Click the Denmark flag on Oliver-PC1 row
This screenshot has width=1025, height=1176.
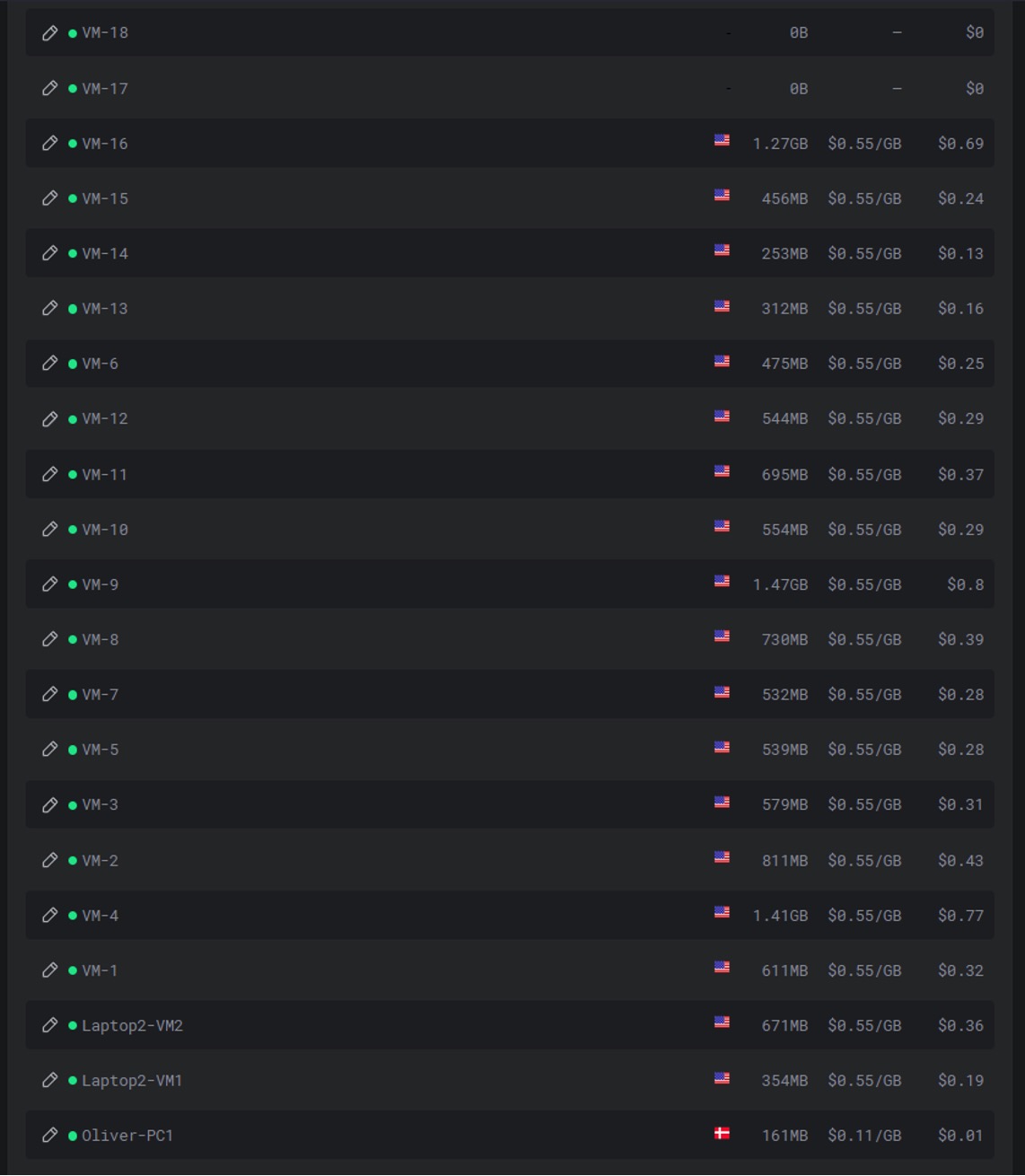coord(722,1134)
